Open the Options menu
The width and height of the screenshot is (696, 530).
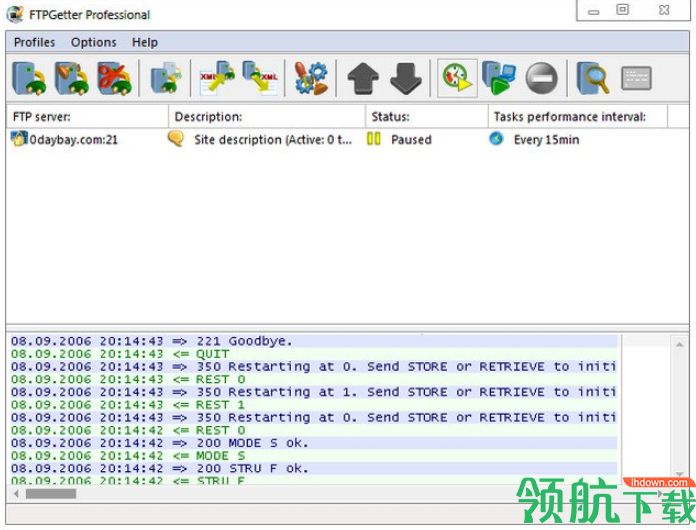pyautogui.click(x=94, y=42)
